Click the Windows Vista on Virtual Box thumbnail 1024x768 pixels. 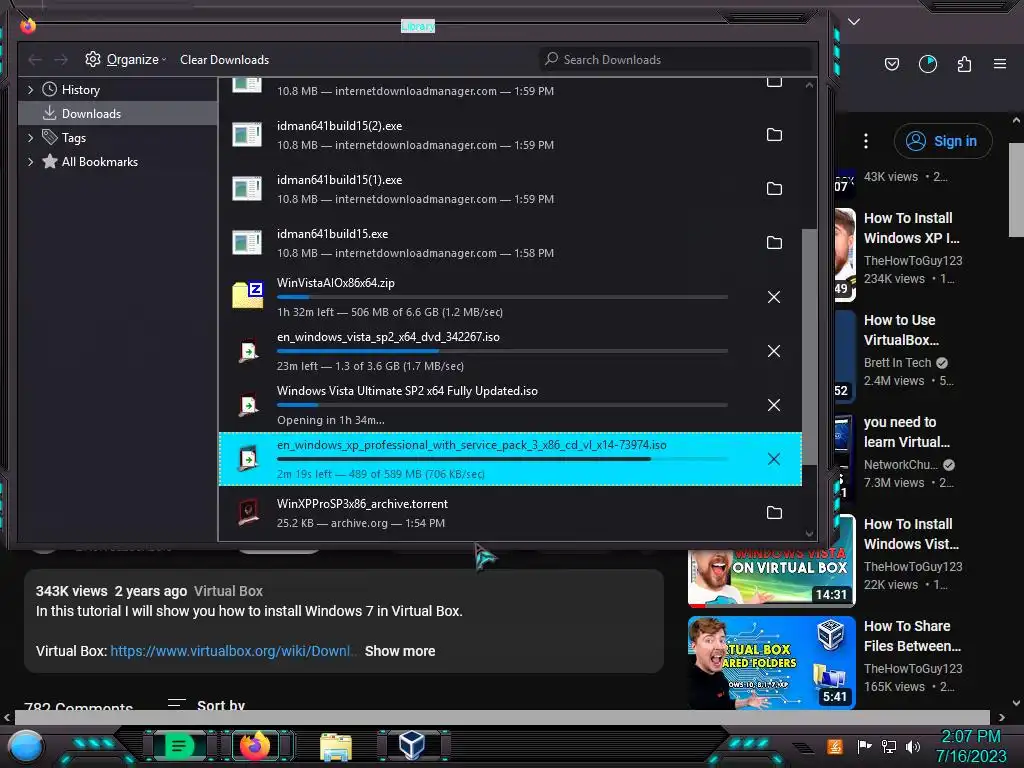(x=771, y=578)
